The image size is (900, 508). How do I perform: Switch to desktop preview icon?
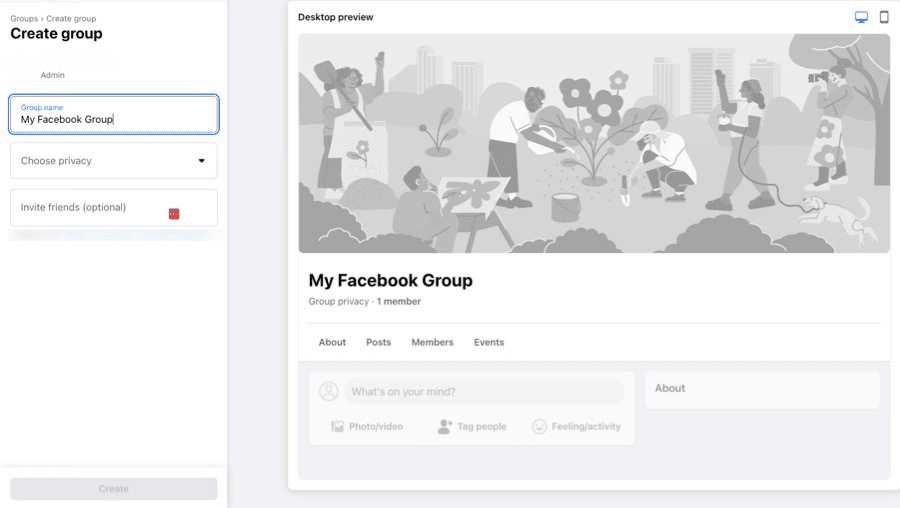pos(861,17)
